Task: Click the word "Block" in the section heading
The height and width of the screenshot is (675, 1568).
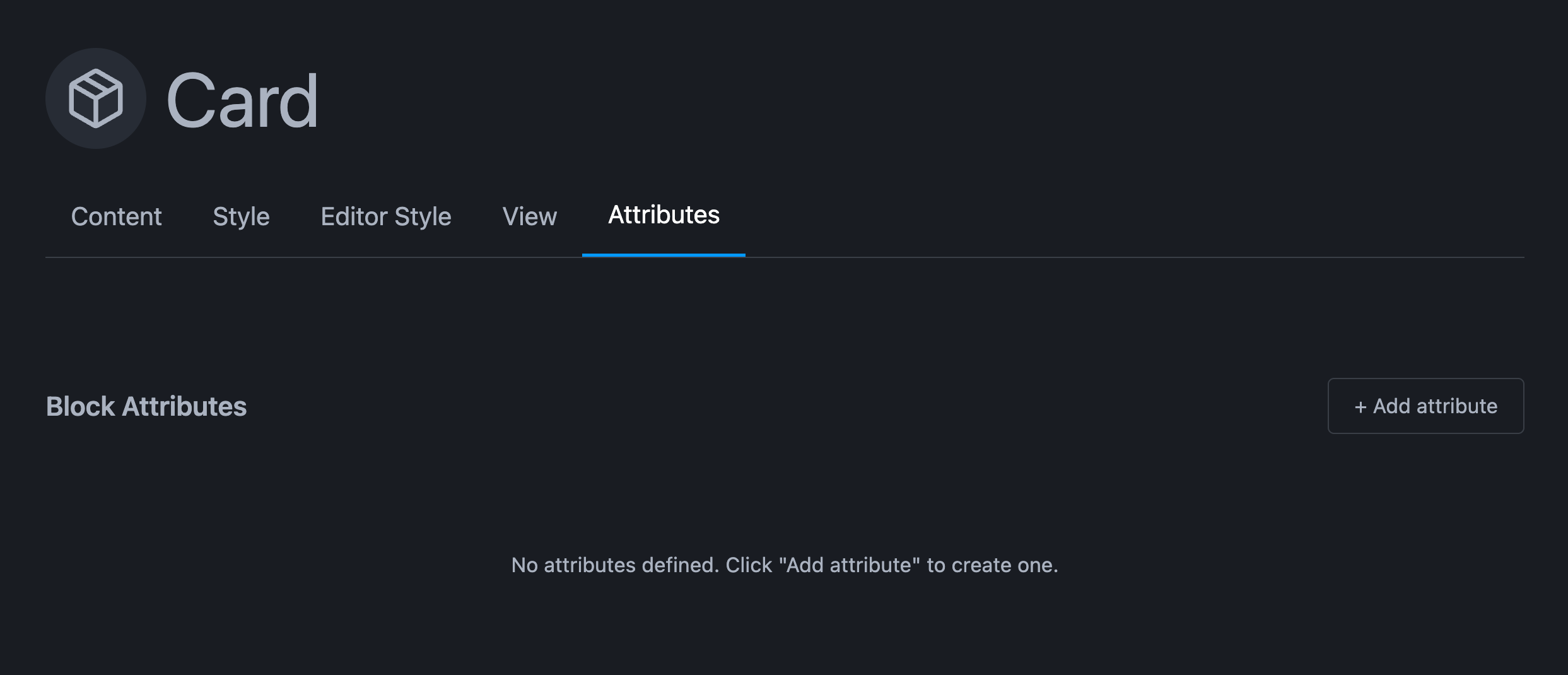Action: tap(80, 406)
